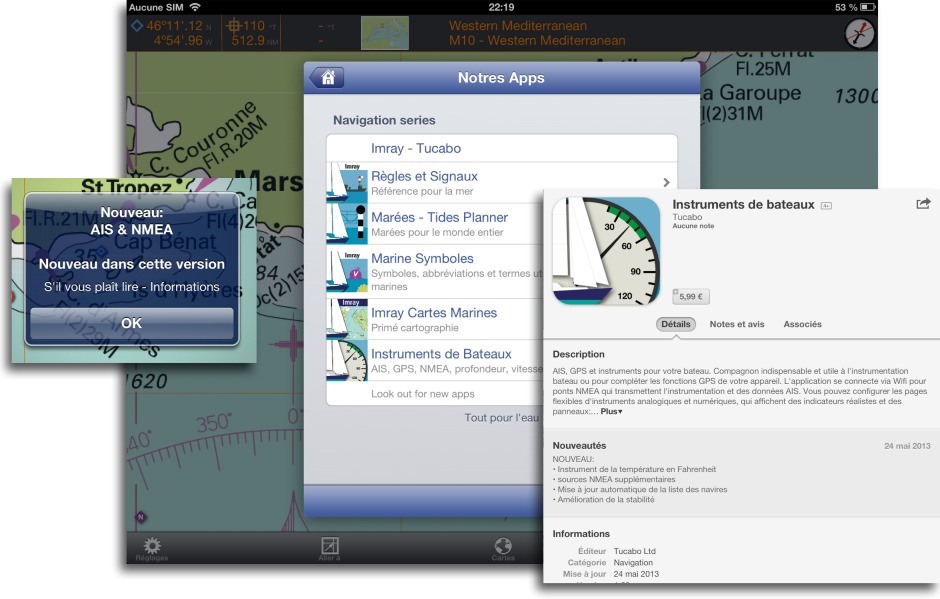Viewport: 940px width, 599px height.
Task: Tap the Western Mediterranean chart title
Action: click(518, 26)
